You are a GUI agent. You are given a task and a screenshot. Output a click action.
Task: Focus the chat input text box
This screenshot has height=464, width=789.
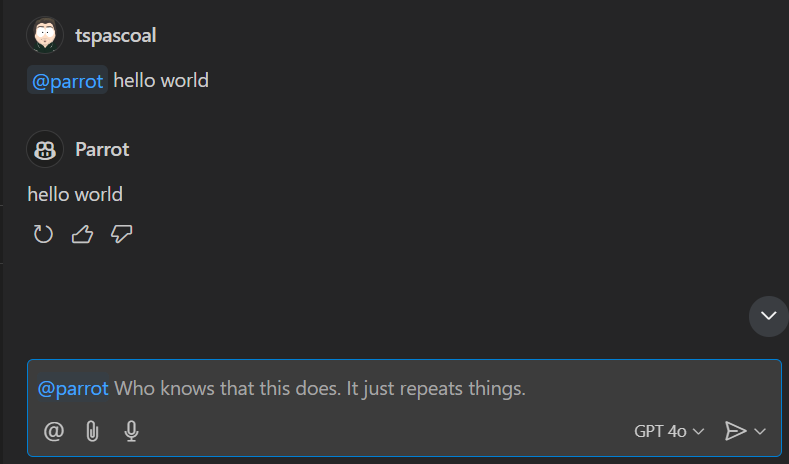coord(400,388)
